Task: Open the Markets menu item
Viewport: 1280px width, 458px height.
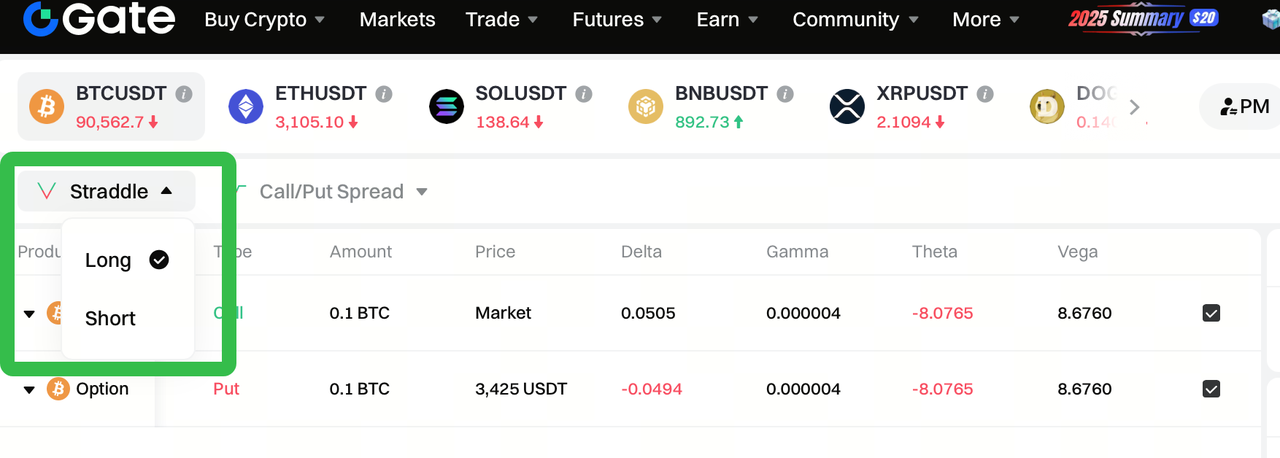Action: (x=397, y=20)
